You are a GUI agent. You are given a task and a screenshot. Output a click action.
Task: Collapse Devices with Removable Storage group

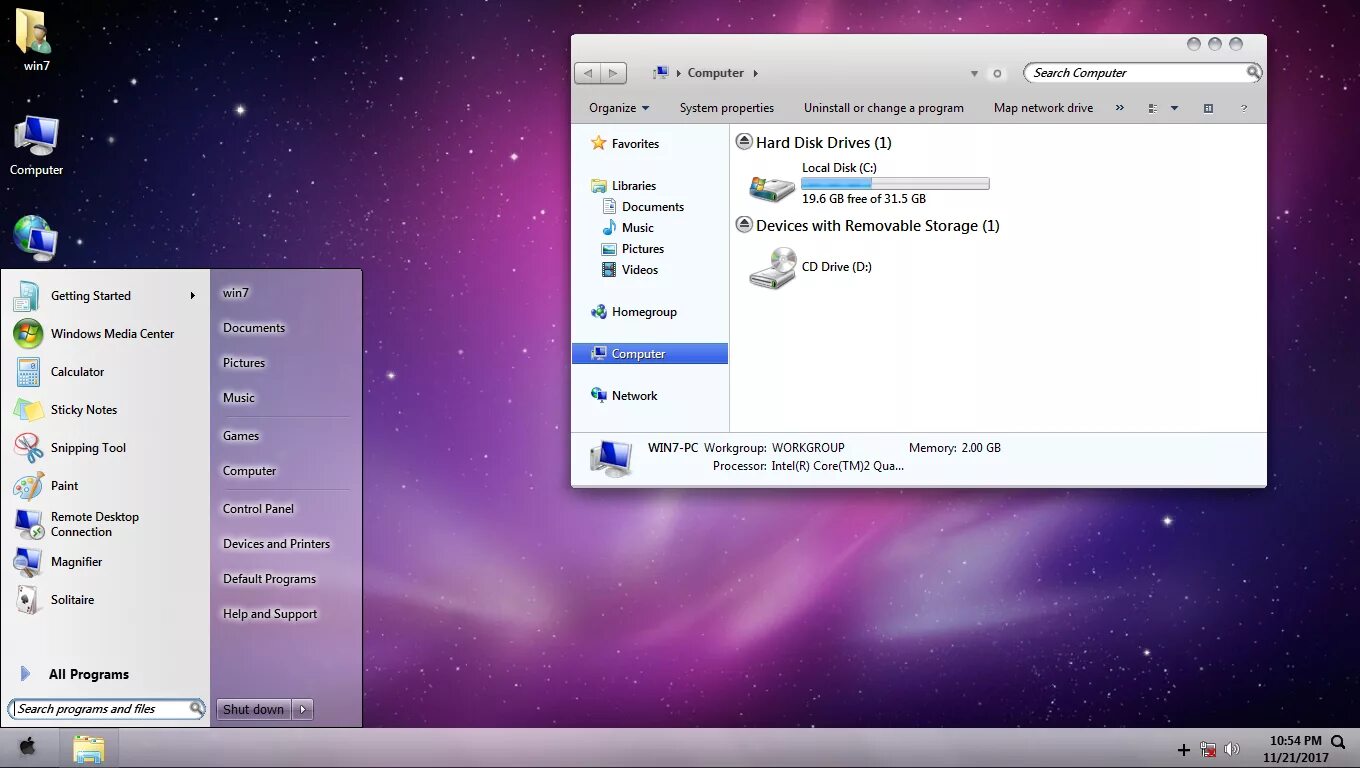(x=744, y=225)
